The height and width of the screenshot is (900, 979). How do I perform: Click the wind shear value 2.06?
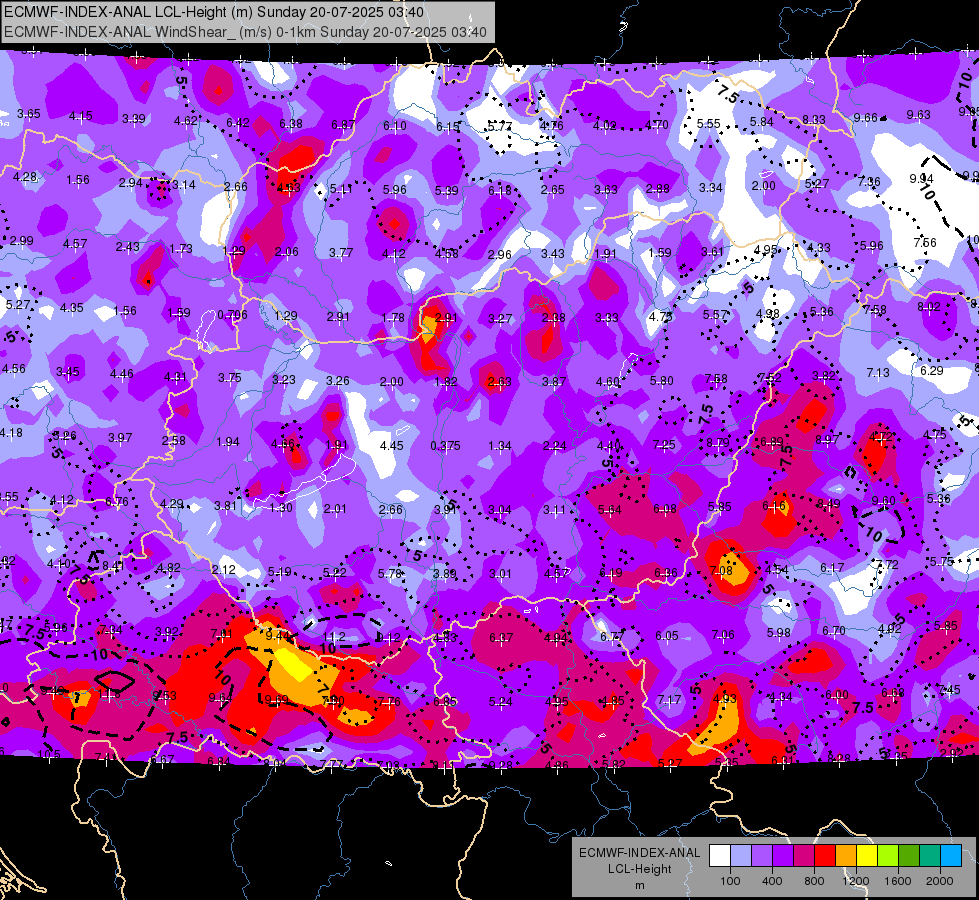point(287,252)
